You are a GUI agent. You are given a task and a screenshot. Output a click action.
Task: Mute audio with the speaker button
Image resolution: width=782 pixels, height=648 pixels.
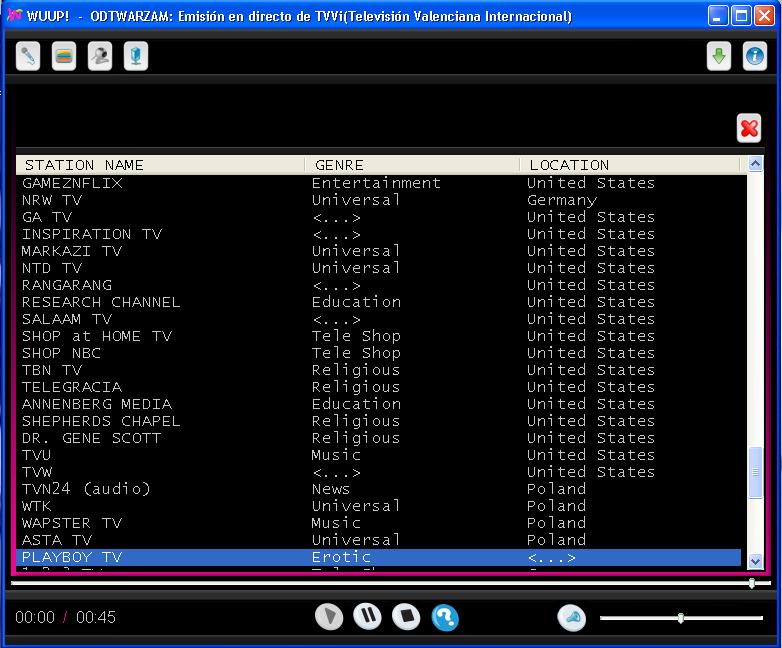click(572, 618)
